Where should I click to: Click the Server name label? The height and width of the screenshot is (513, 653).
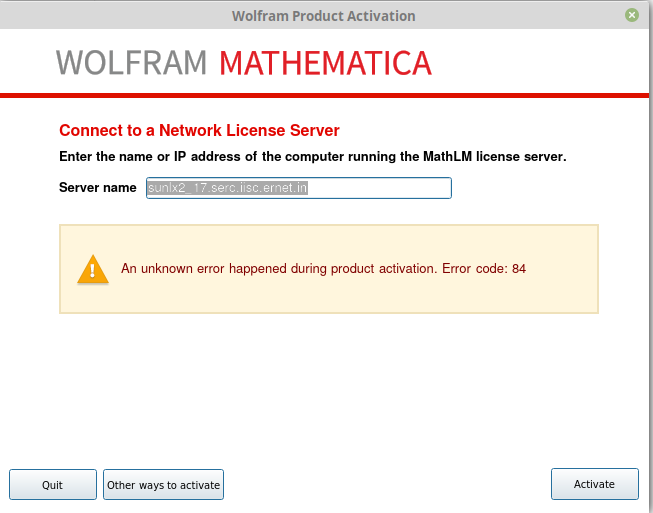[97, 188]
